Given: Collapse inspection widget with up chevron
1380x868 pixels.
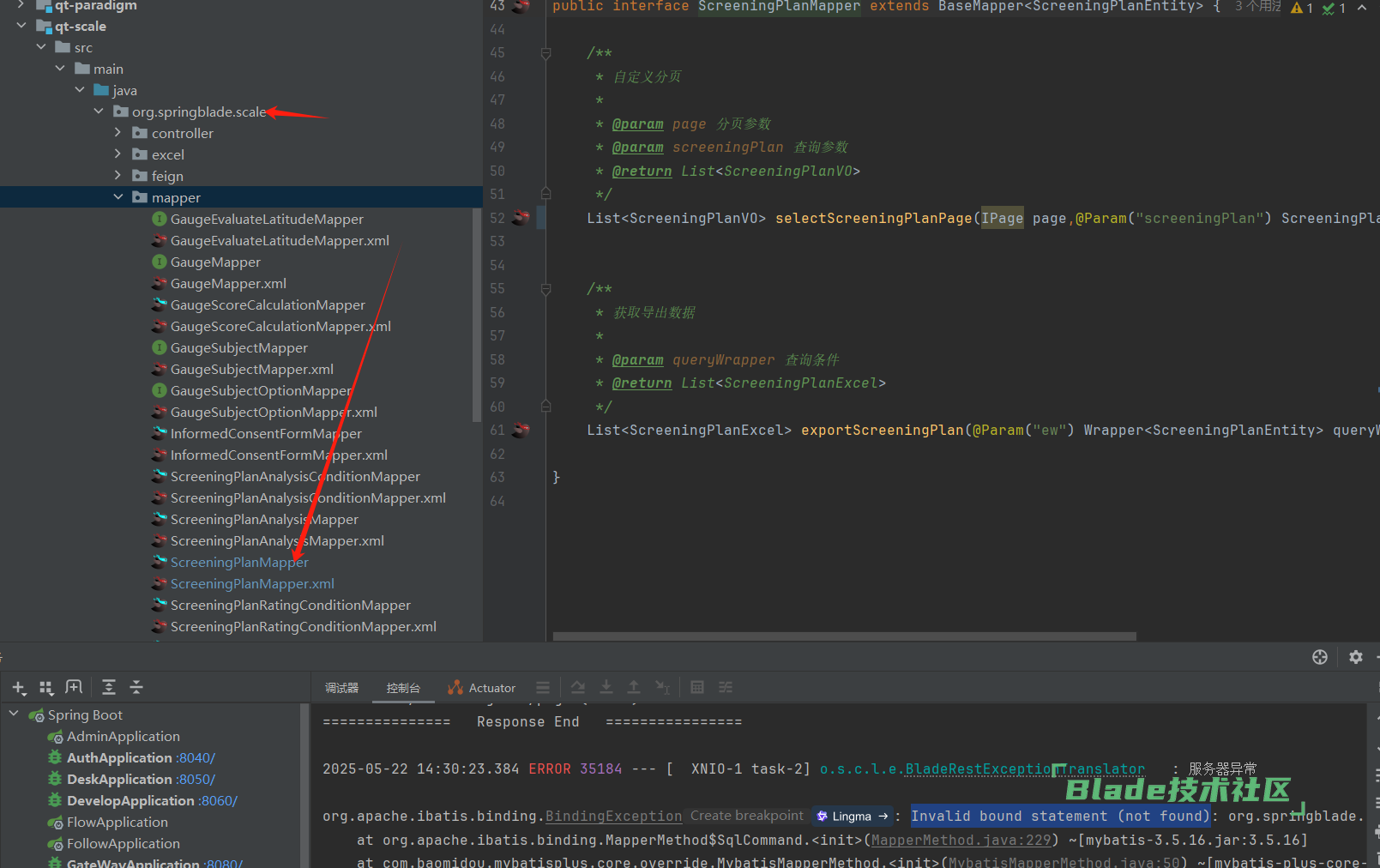Looking at the screenshot, I should coord(1362,8).
